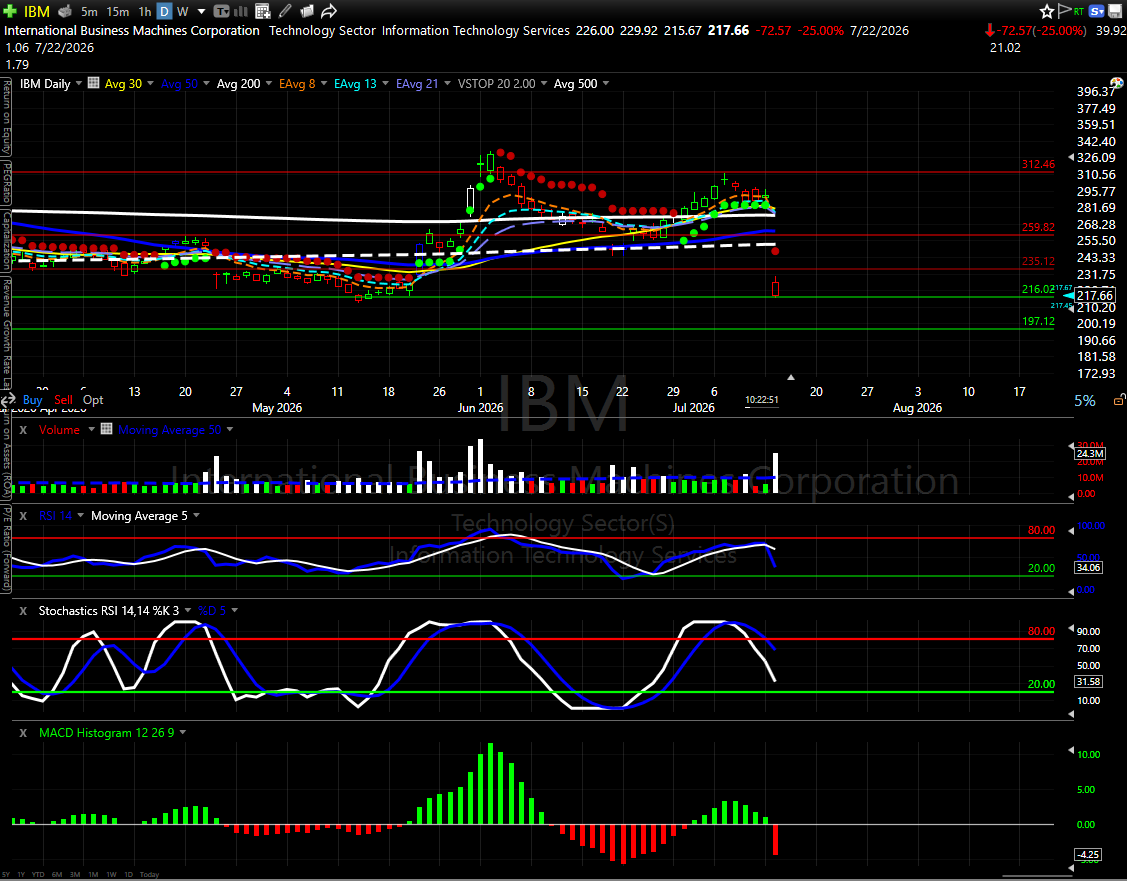
Task: Close the RSI 14 pane with X
Action: tap(24, 516)
